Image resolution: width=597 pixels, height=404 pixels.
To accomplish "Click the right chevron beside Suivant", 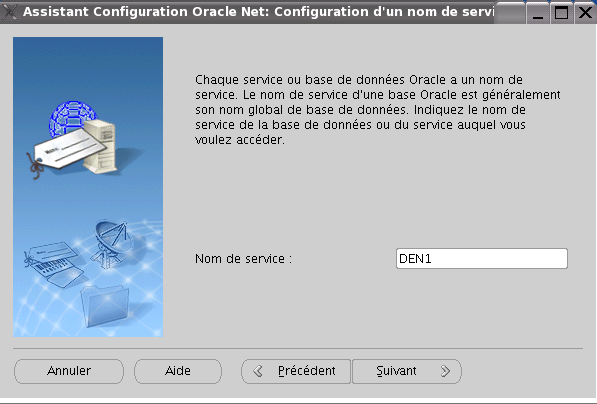I will [445, 371].
